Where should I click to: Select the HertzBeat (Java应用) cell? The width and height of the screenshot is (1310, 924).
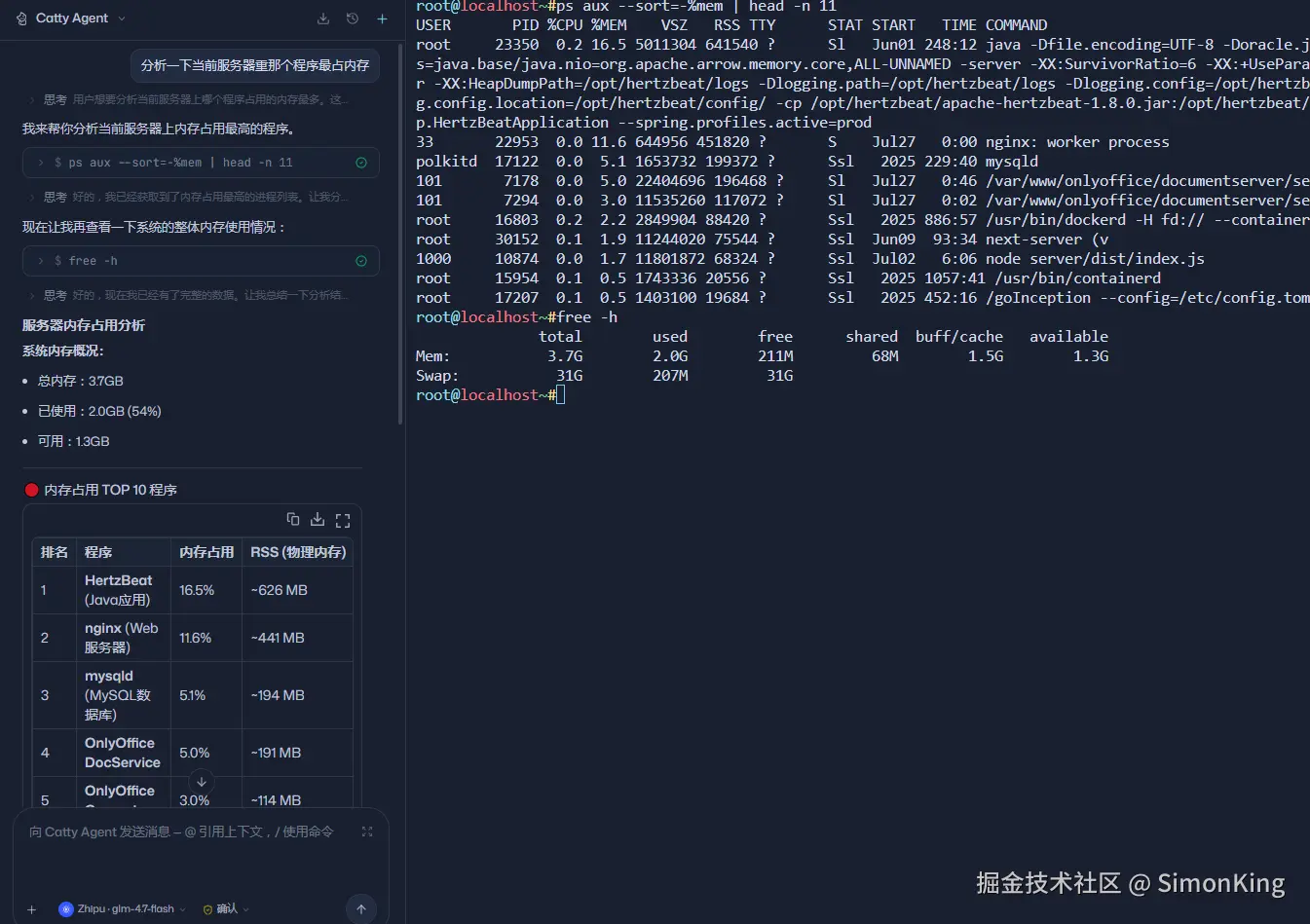coord(124,590)
